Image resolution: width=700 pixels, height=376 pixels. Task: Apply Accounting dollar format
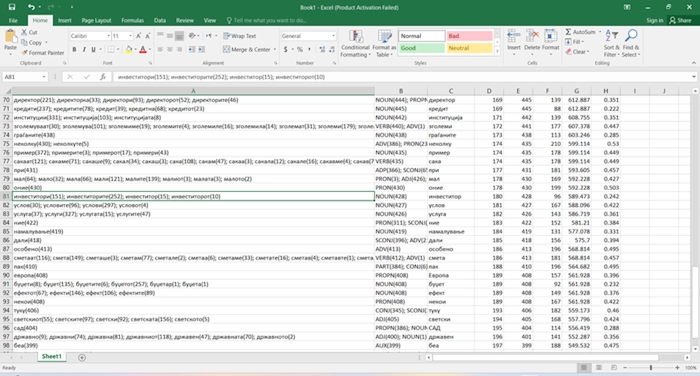[285, 50]
